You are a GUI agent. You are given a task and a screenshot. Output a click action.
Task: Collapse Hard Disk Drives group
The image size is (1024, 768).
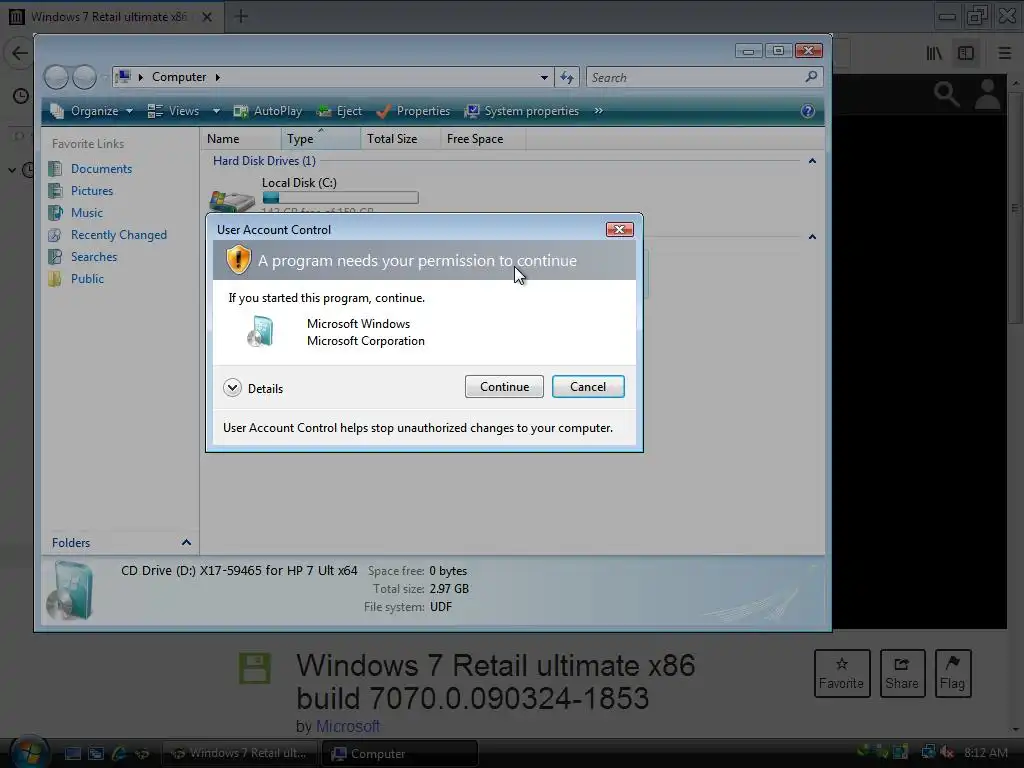[812, 161]
